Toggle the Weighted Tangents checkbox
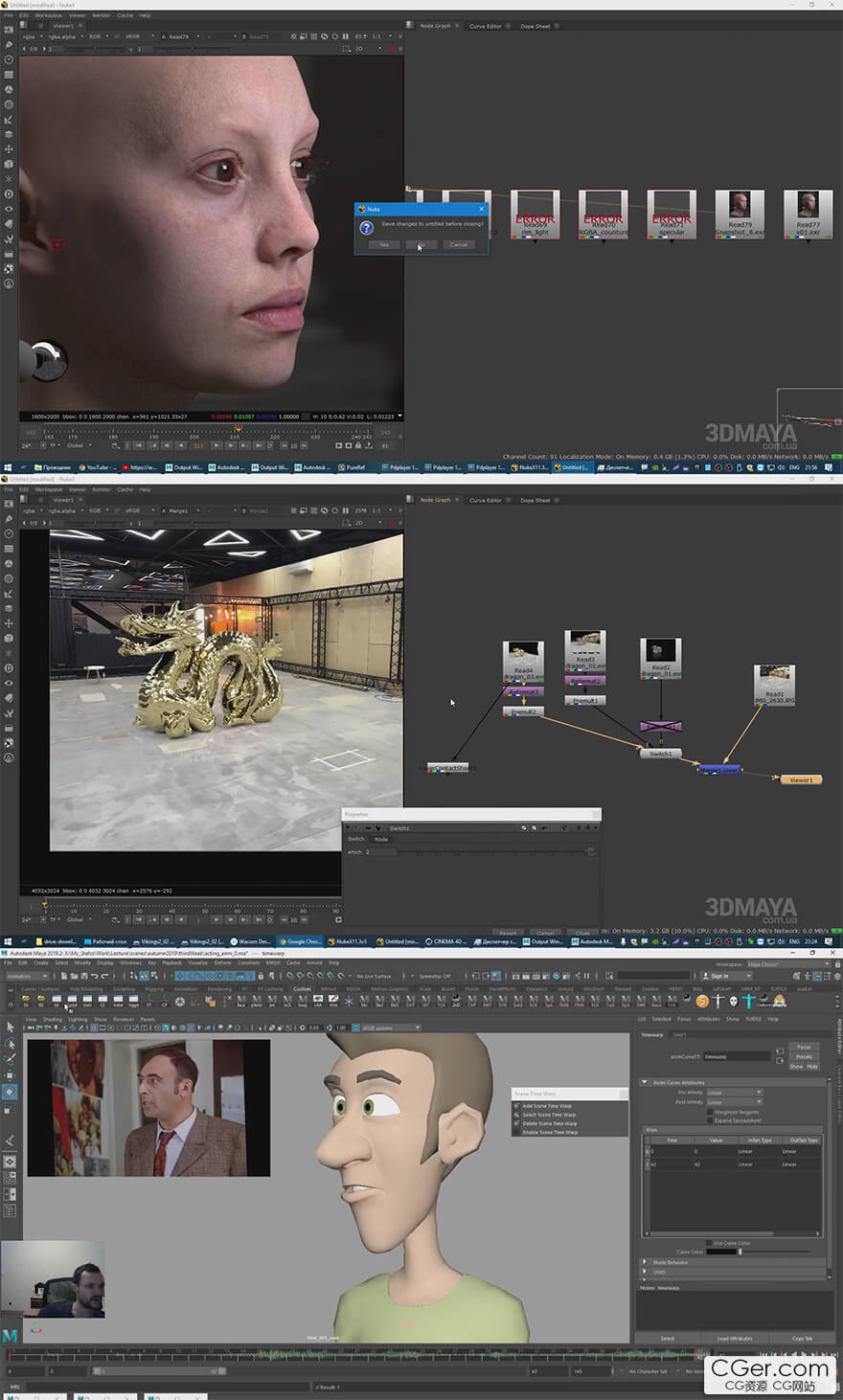The image size is (843, 1400). click(x=710, y=1112)
